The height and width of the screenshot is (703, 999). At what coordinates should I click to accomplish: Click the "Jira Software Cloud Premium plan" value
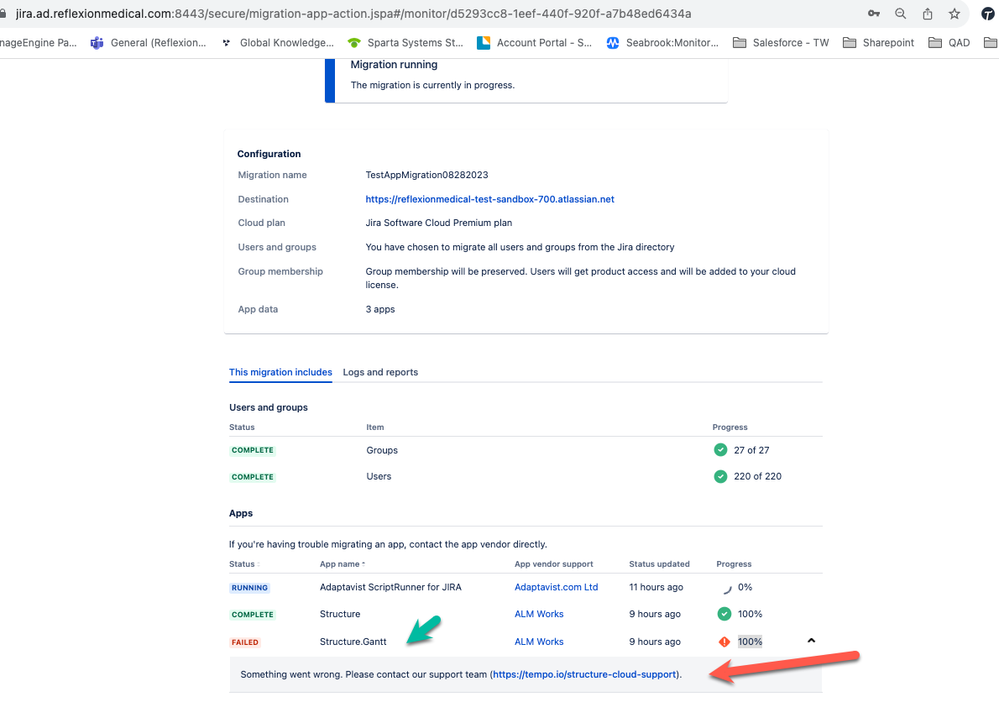pyautogui.click(x=439, y=222)
